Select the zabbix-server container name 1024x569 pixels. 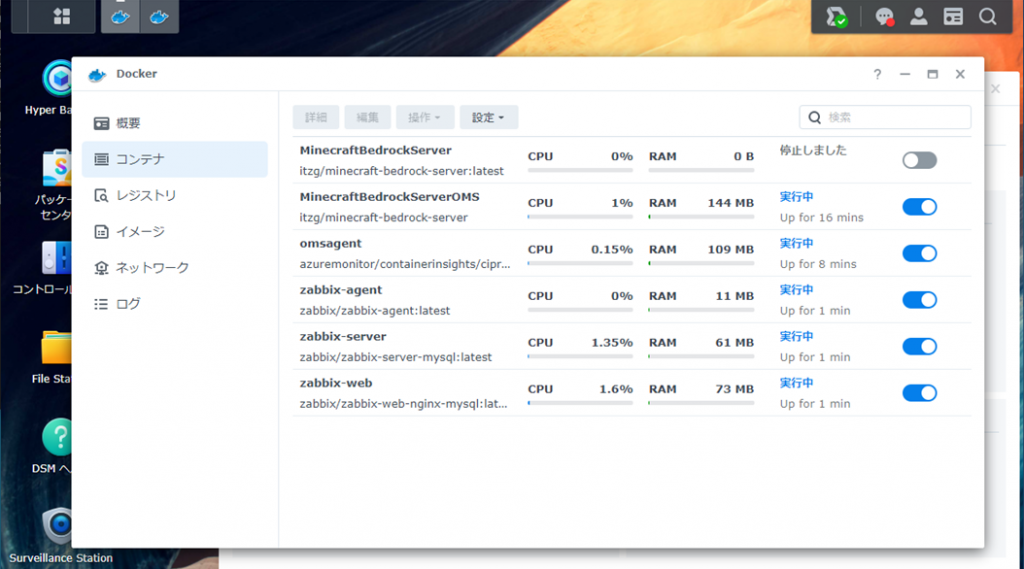pyautogui.click(x=343, y=336)
